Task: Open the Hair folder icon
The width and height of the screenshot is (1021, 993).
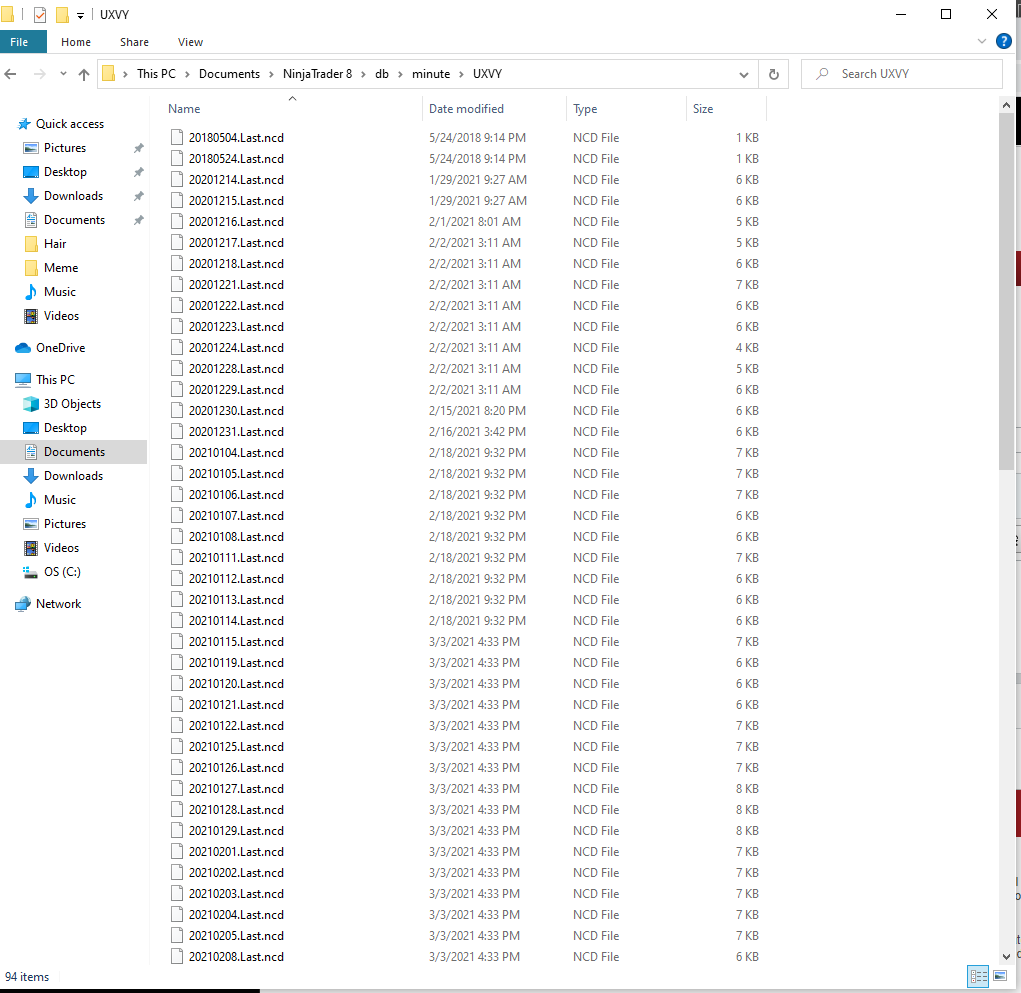Action: (31, 244)
